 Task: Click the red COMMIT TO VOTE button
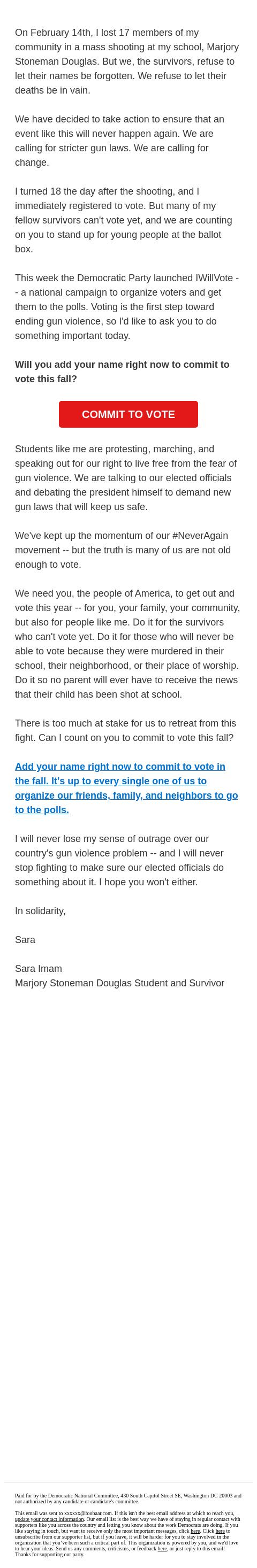128,414
